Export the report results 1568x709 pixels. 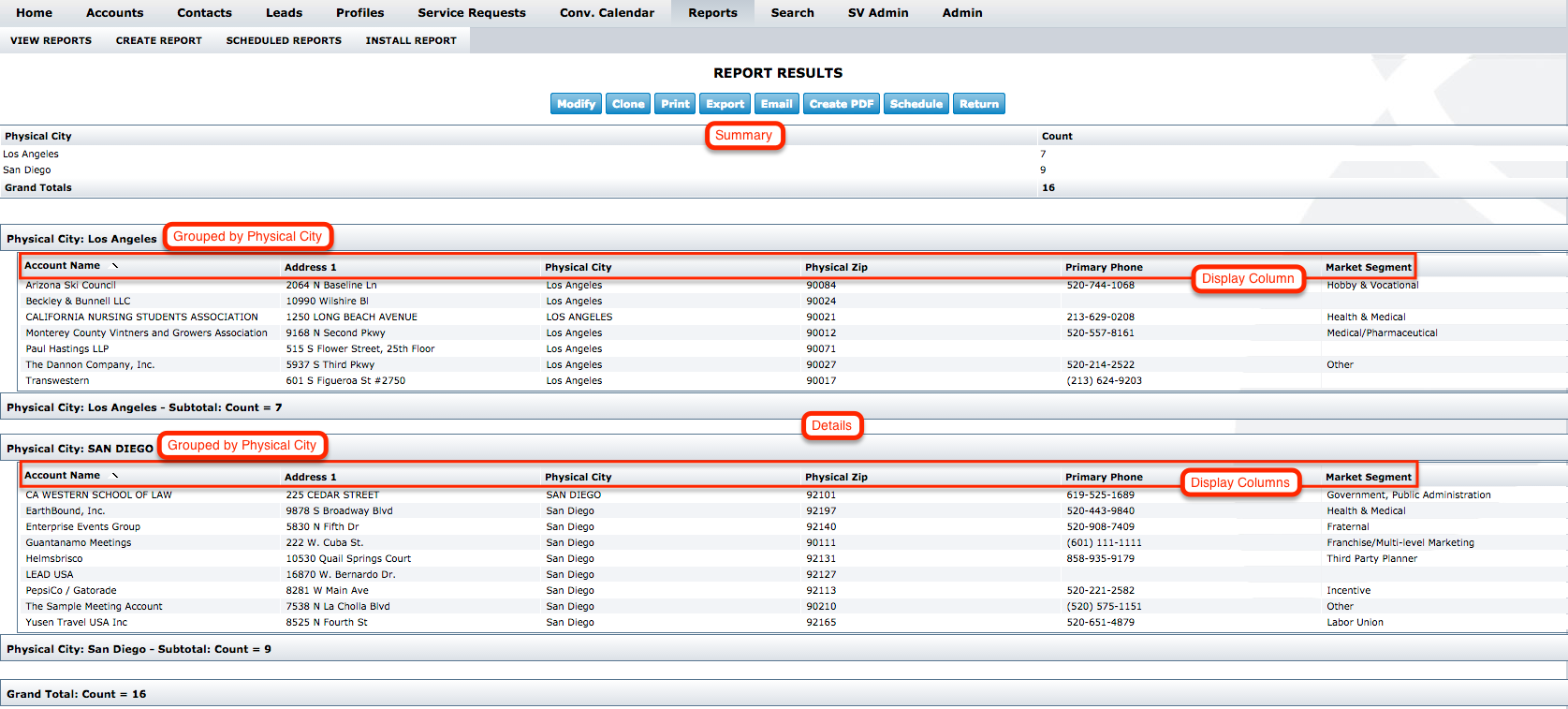[x=725, y=104]
